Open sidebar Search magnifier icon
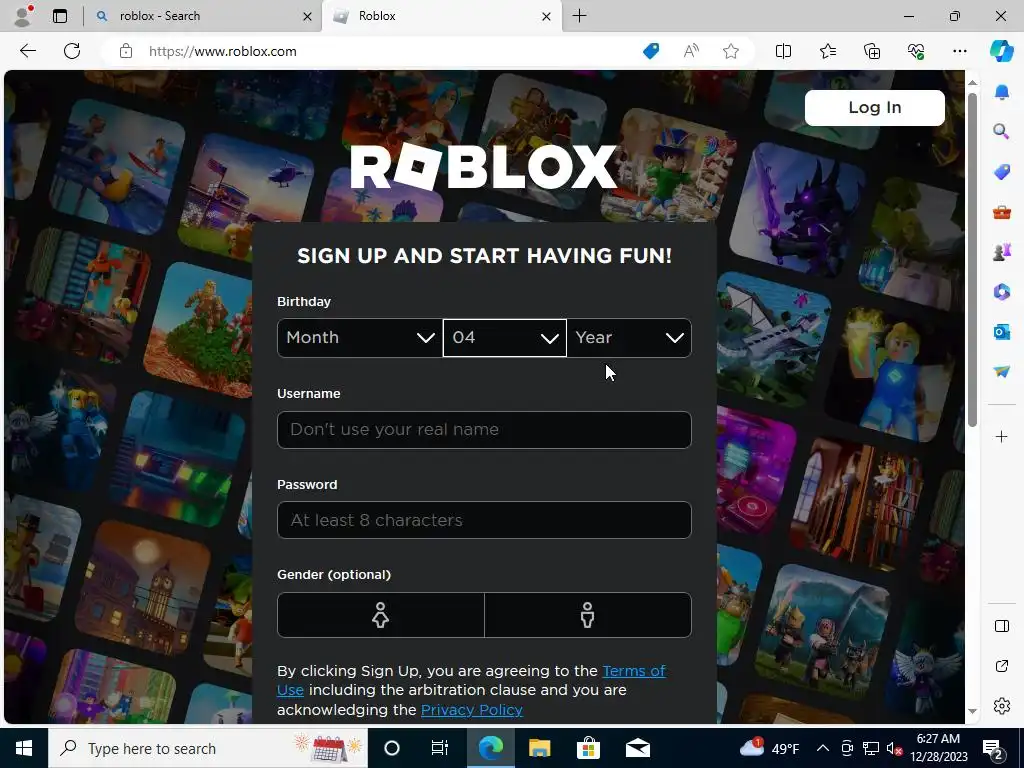The width and height of the screenshot is (1024, 768). coord(1002,132)
